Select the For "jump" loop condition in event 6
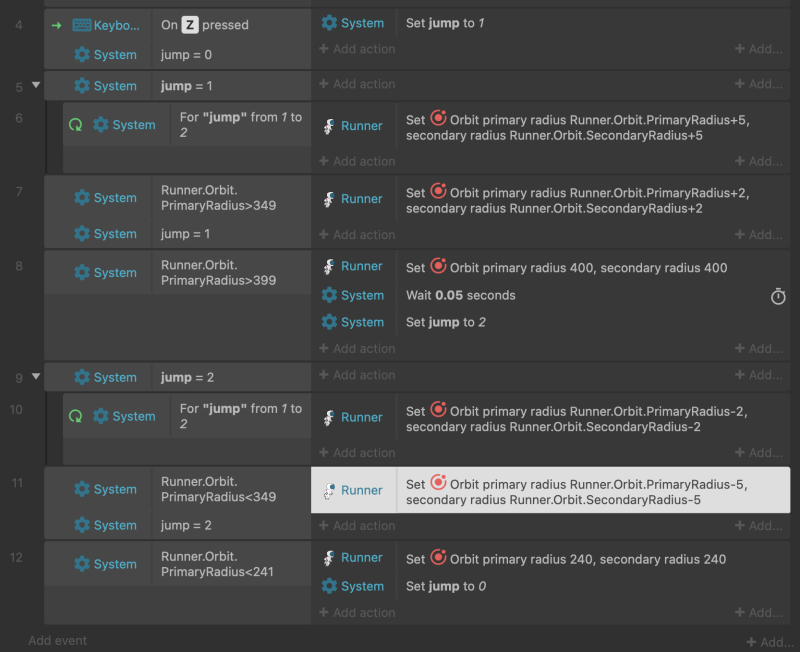Viewport: 800px width, 652px height. pos(241,124)
